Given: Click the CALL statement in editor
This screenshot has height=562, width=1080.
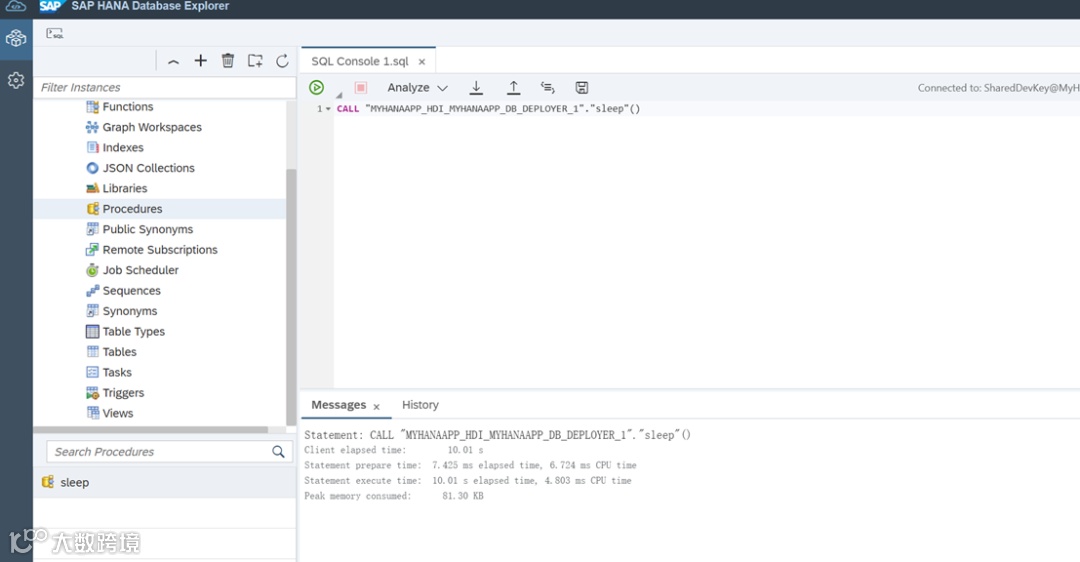Looking at the screenshot, I should pos(488,109).
